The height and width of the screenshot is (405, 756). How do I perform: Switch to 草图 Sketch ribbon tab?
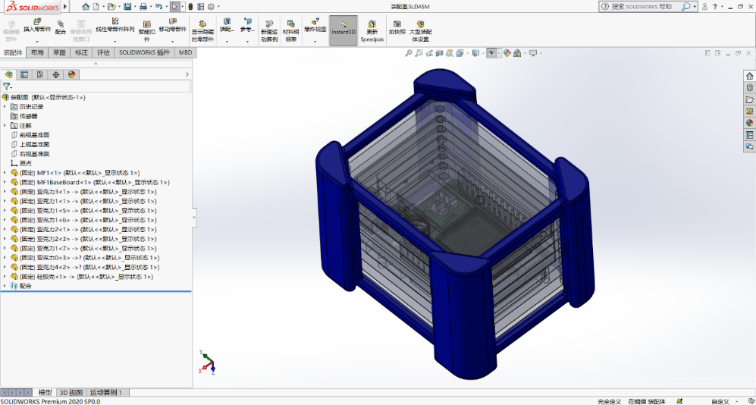point(59,53)
